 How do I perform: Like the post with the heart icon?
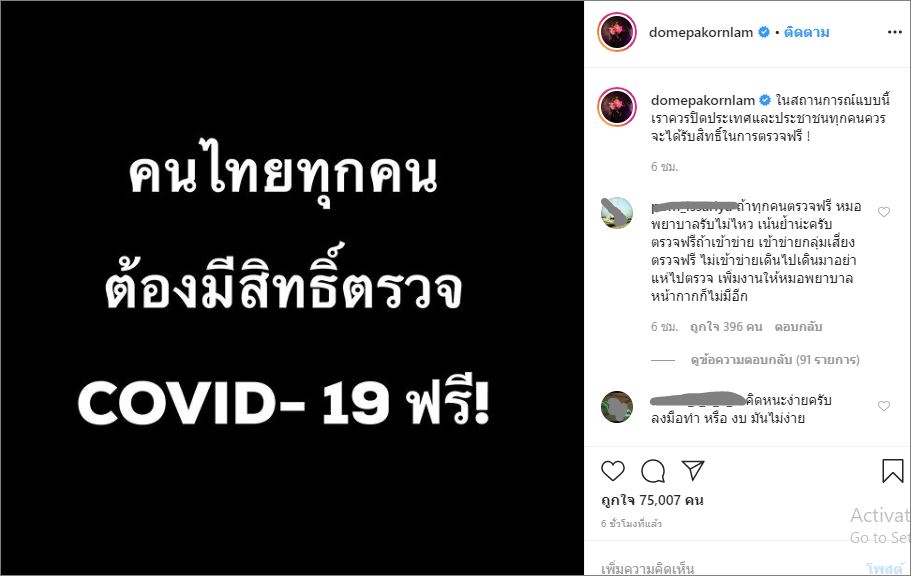coord(612,471)
